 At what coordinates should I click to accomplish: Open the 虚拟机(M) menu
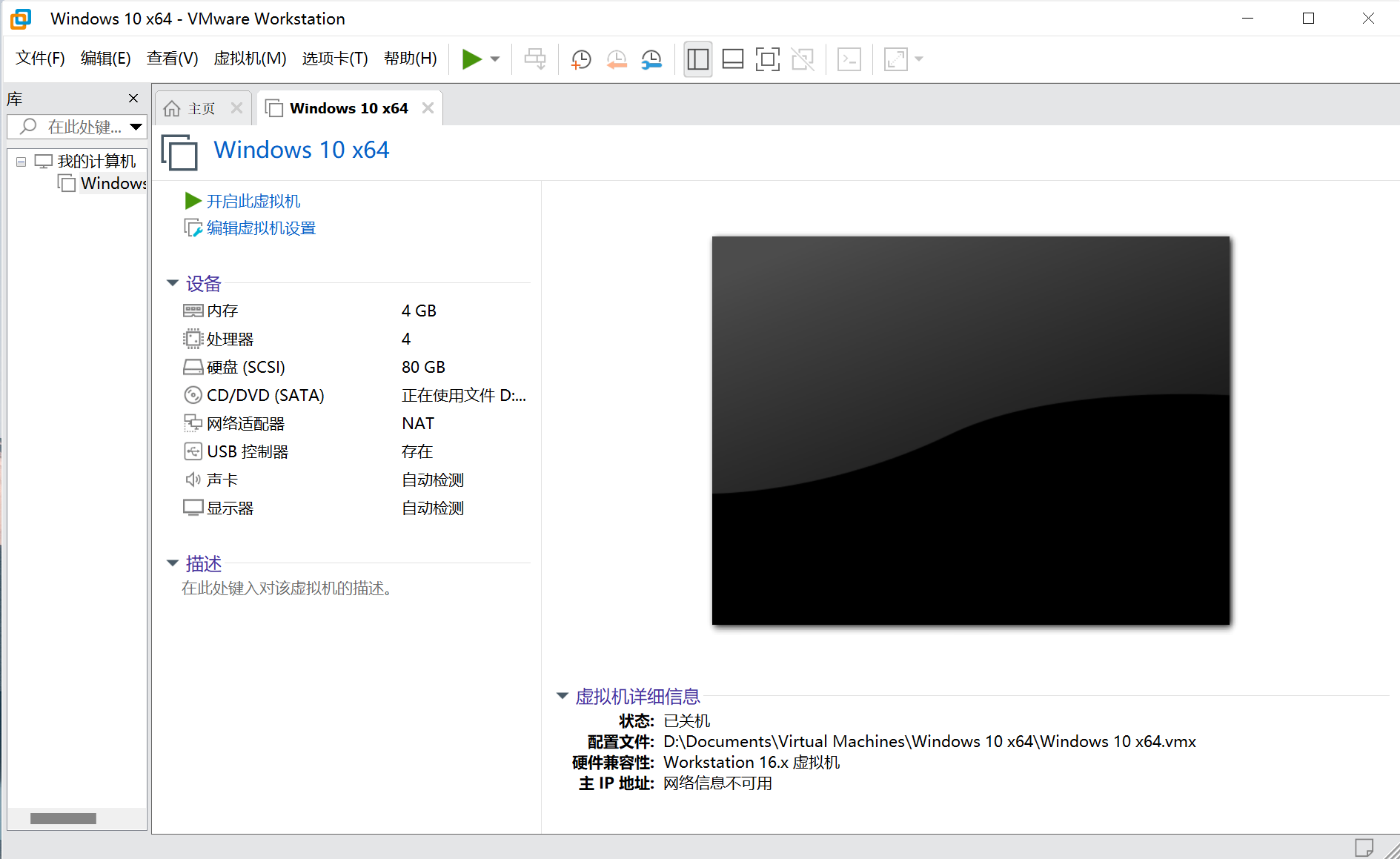click(250, 59)
